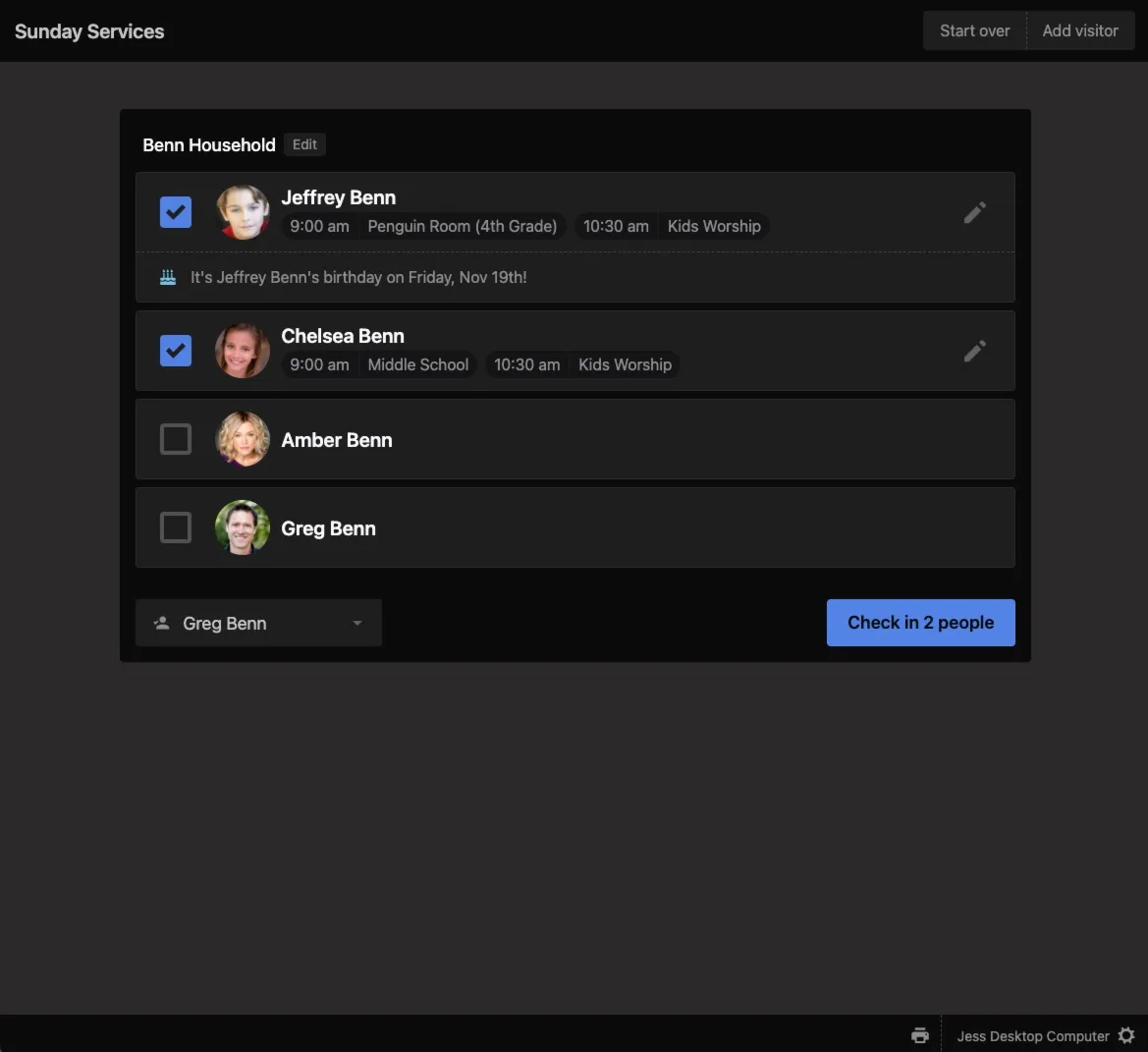Edit Chelsea Benn's check-in with the pencil icon
1148x1052 pixels.
pyautogui.click(x=974, y=351)
